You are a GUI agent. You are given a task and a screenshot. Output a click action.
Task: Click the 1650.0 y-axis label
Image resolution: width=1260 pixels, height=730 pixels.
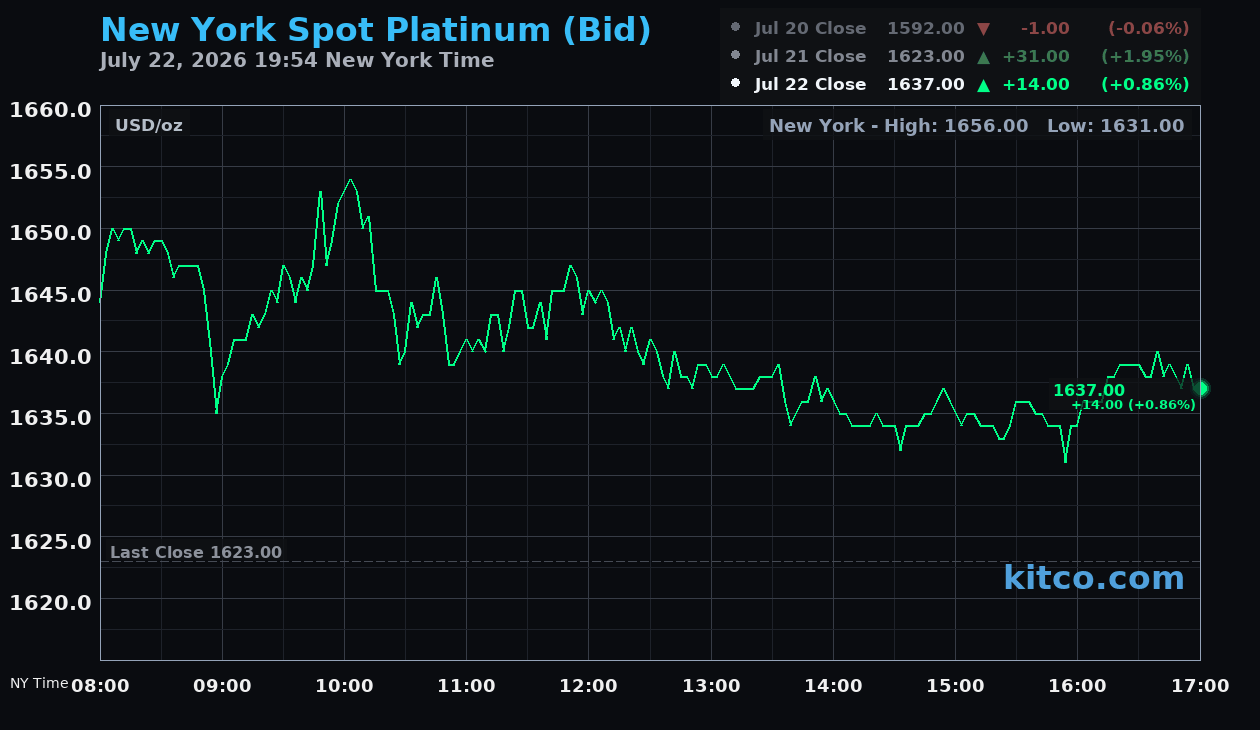pos(50,232)
